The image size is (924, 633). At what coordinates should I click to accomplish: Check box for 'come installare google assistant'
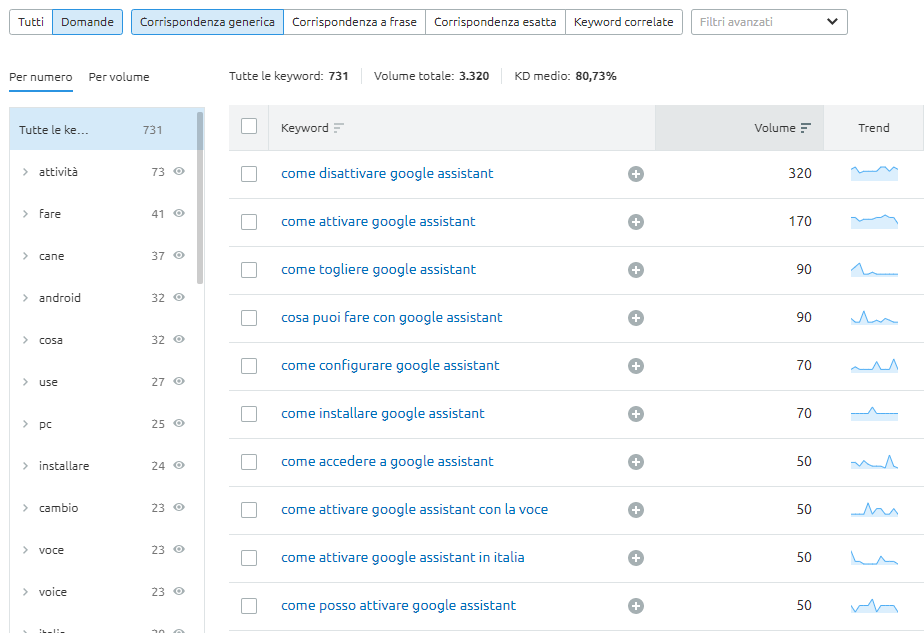pos(249,414)
